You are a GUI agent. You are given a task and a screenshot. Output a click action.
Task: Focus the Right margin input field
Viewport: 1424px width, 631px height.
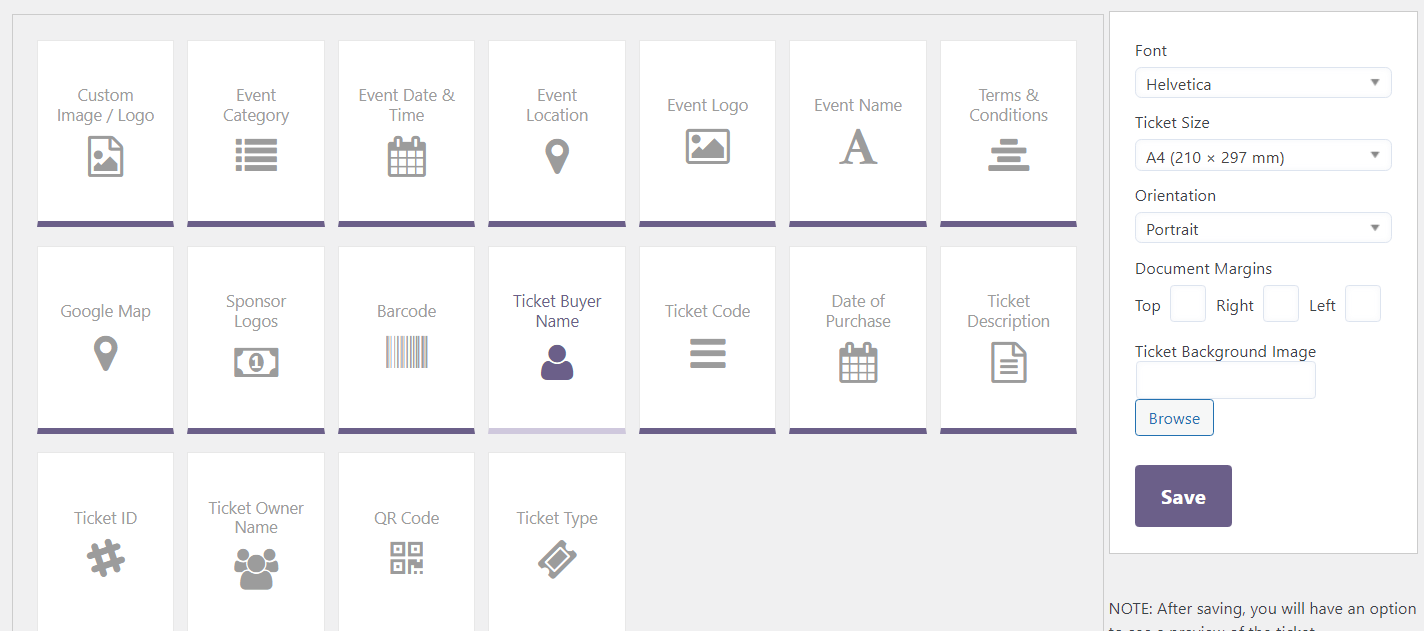coord(1281,304)
